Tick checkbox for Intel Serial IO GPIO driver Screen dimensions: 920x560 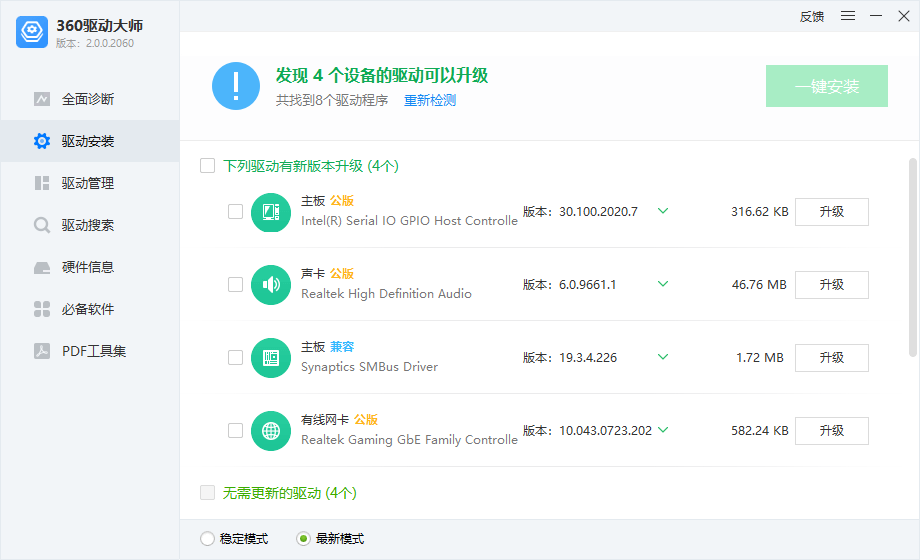click(x=235, y=211)
